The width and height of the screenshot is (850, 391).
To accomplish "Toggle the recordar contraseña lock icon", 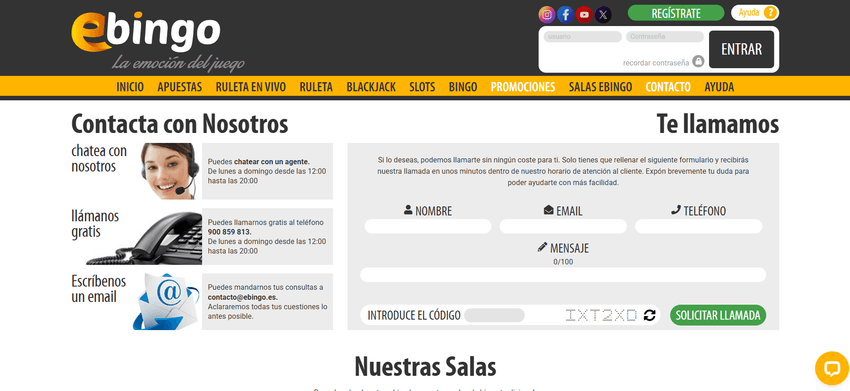I will click(698, 61).
